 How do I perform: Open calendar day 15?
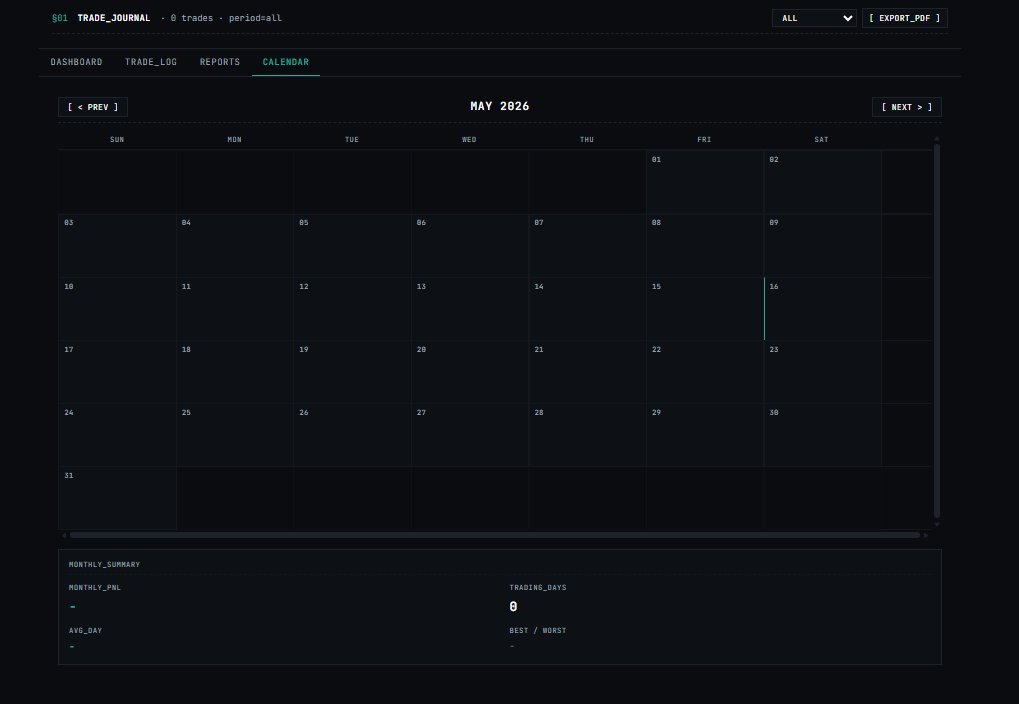coord(705,309)
